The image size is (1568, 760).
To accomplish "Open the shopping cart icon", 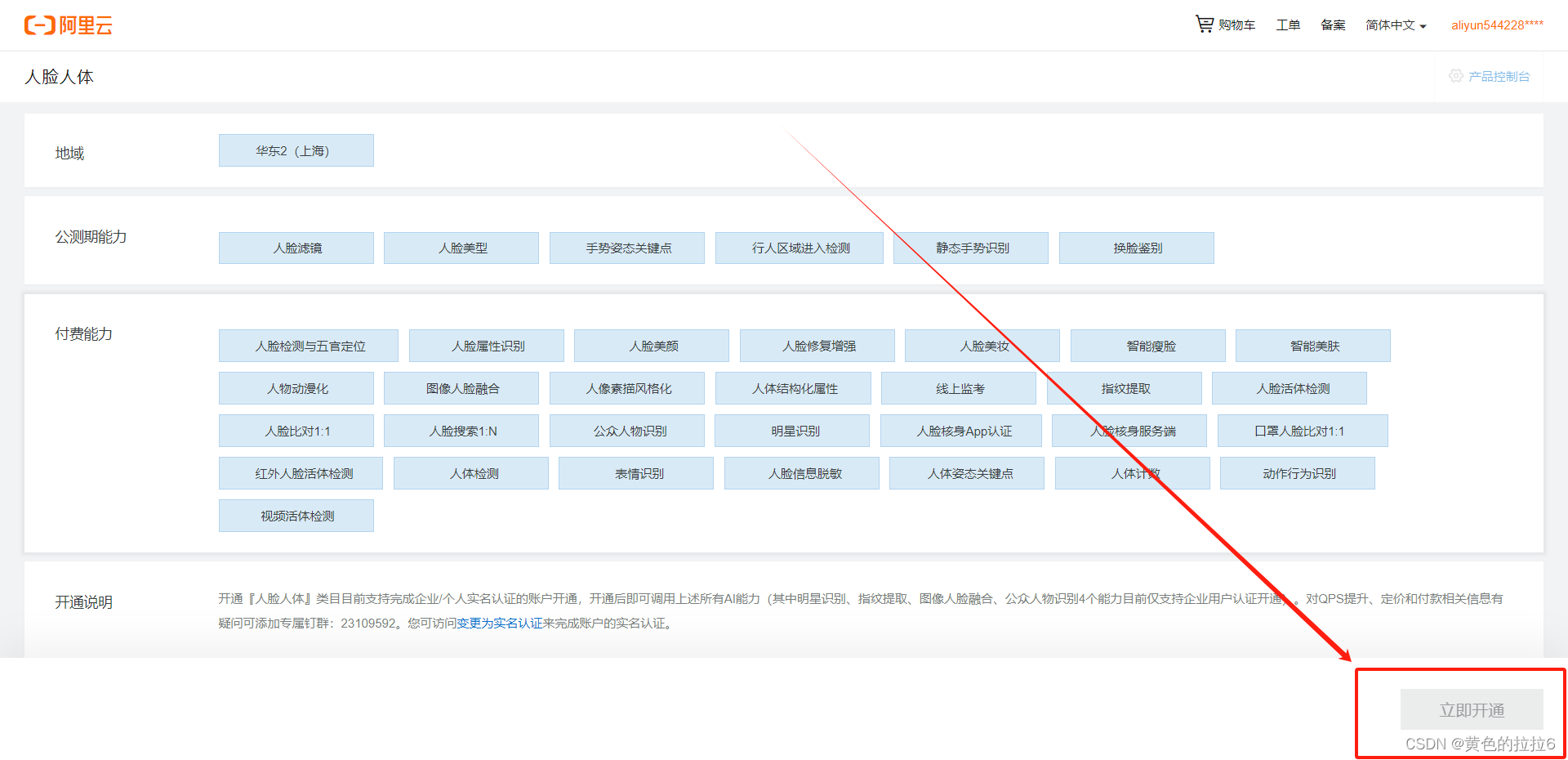I will tap(1205, 24).
